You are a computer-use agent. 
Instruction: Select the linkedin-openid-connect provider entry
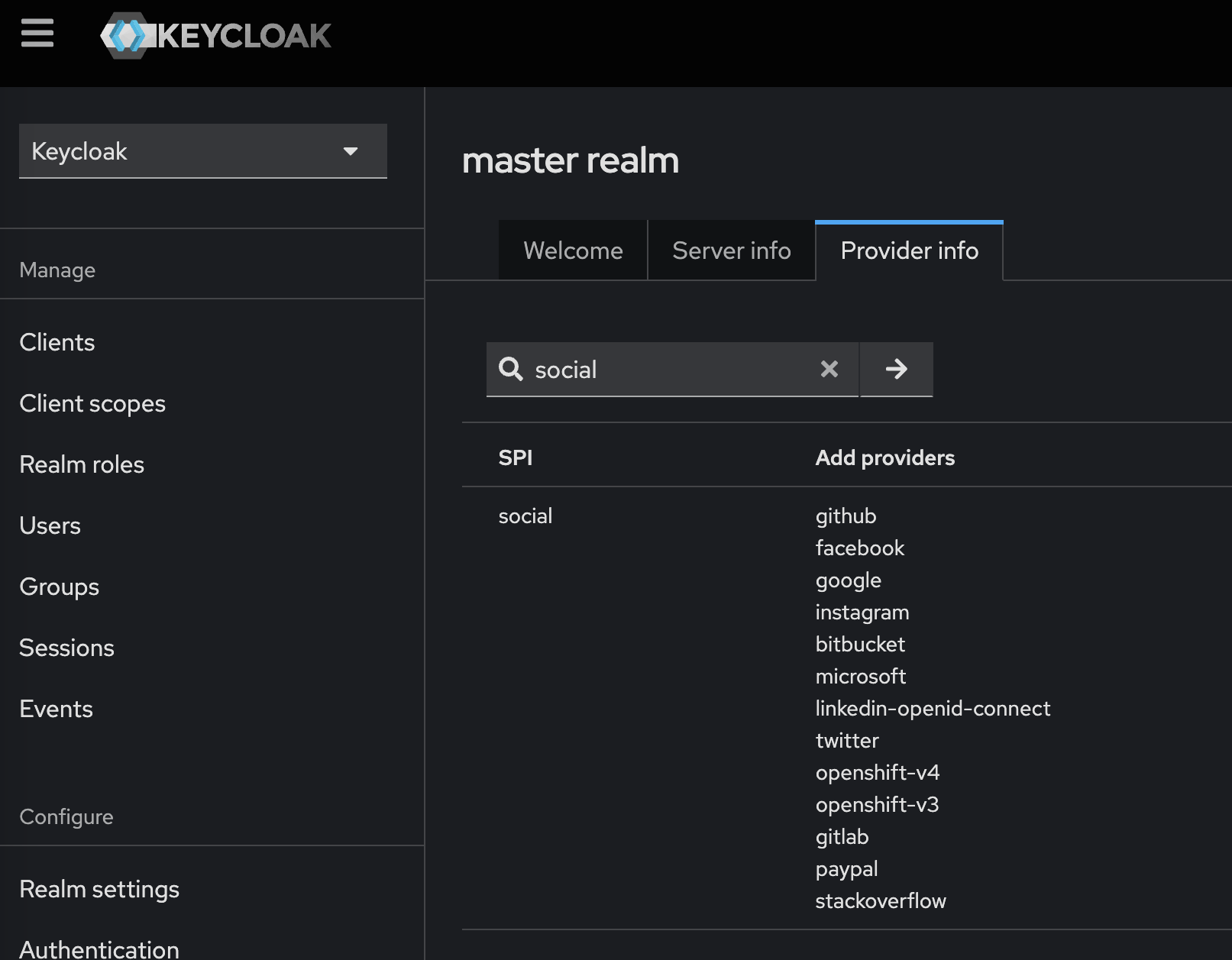click(933, 709)
